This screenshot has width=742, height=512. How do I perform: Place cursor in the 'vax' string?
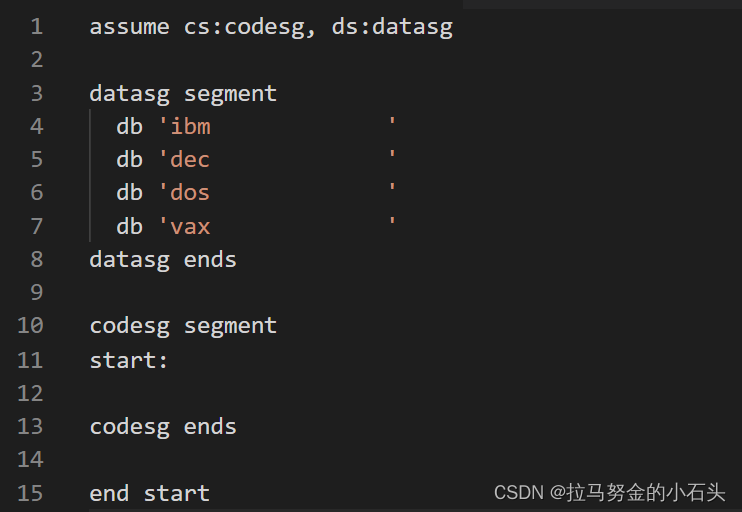(x=190, y=227)
